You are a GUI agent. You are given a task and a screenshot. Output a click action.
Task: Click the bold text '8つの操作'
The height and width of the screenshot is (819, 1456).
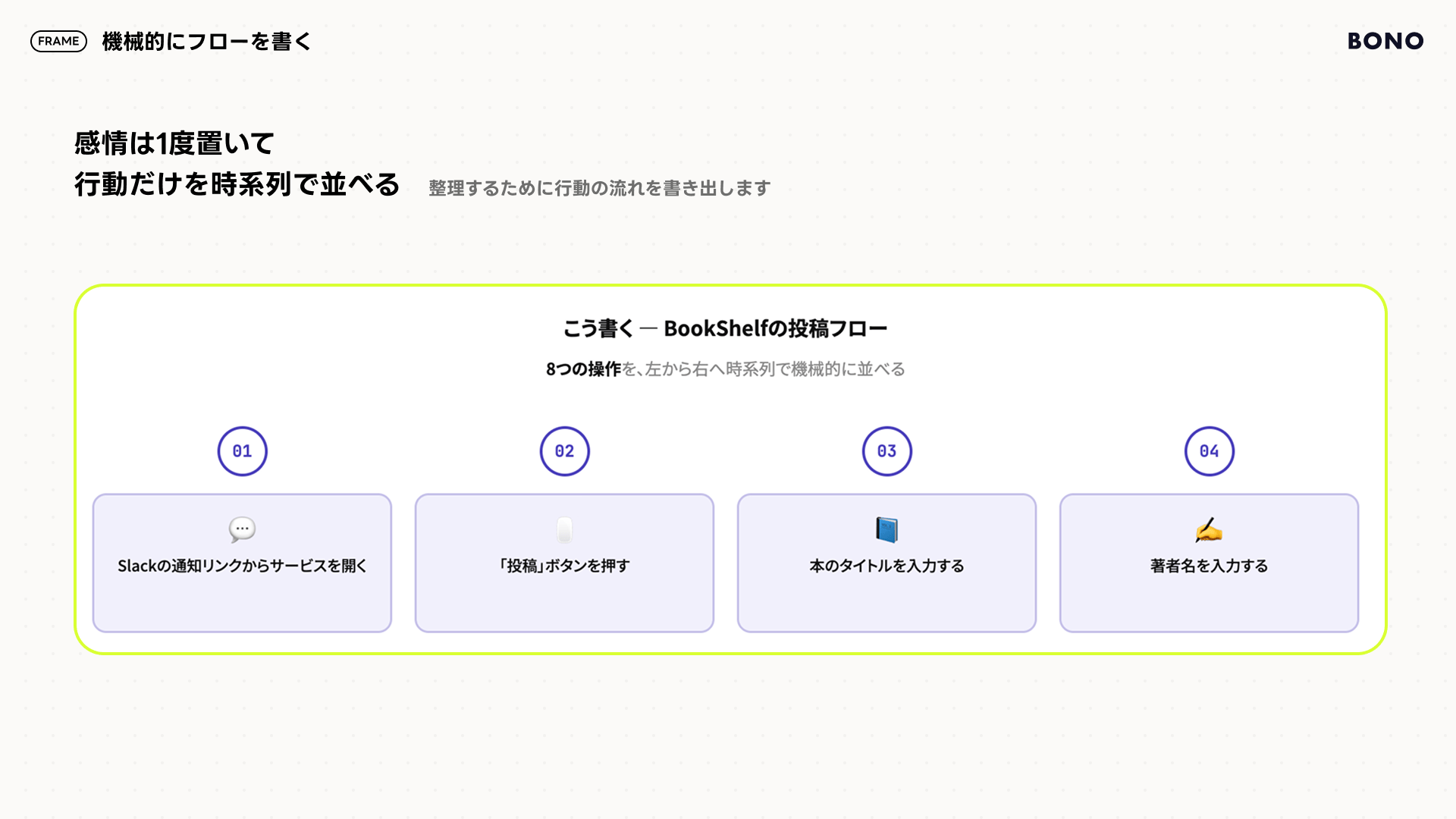tap(583, 369)
